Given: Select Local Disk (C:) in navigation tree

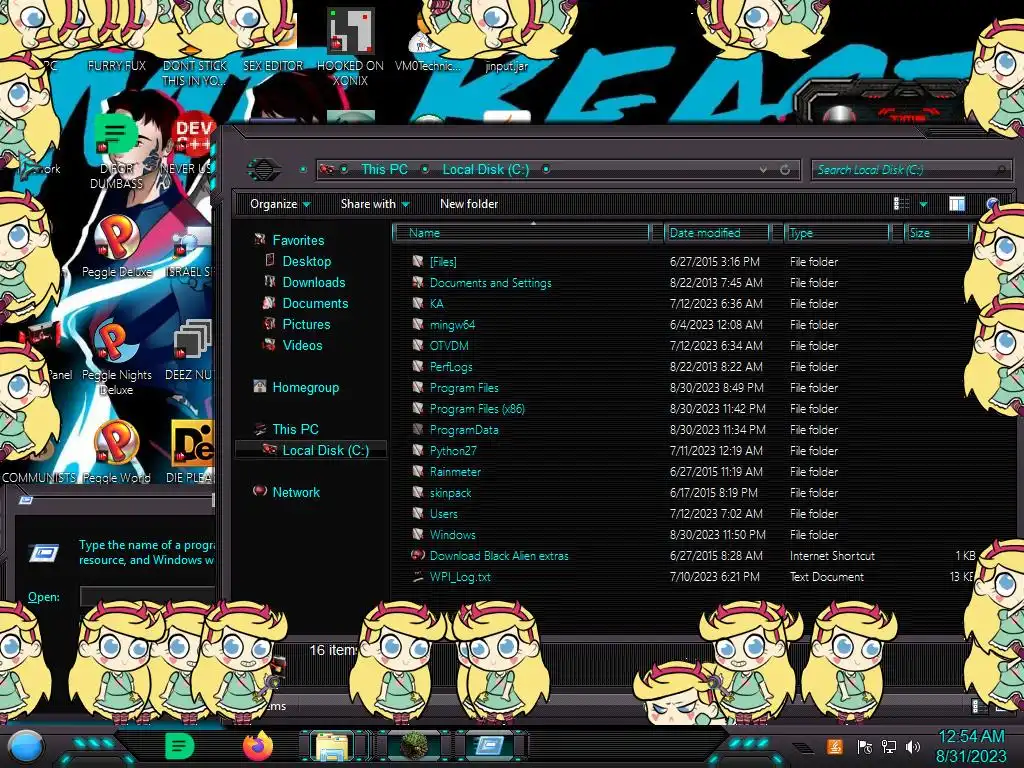Looking at the screenshot, I should point(325,450).
